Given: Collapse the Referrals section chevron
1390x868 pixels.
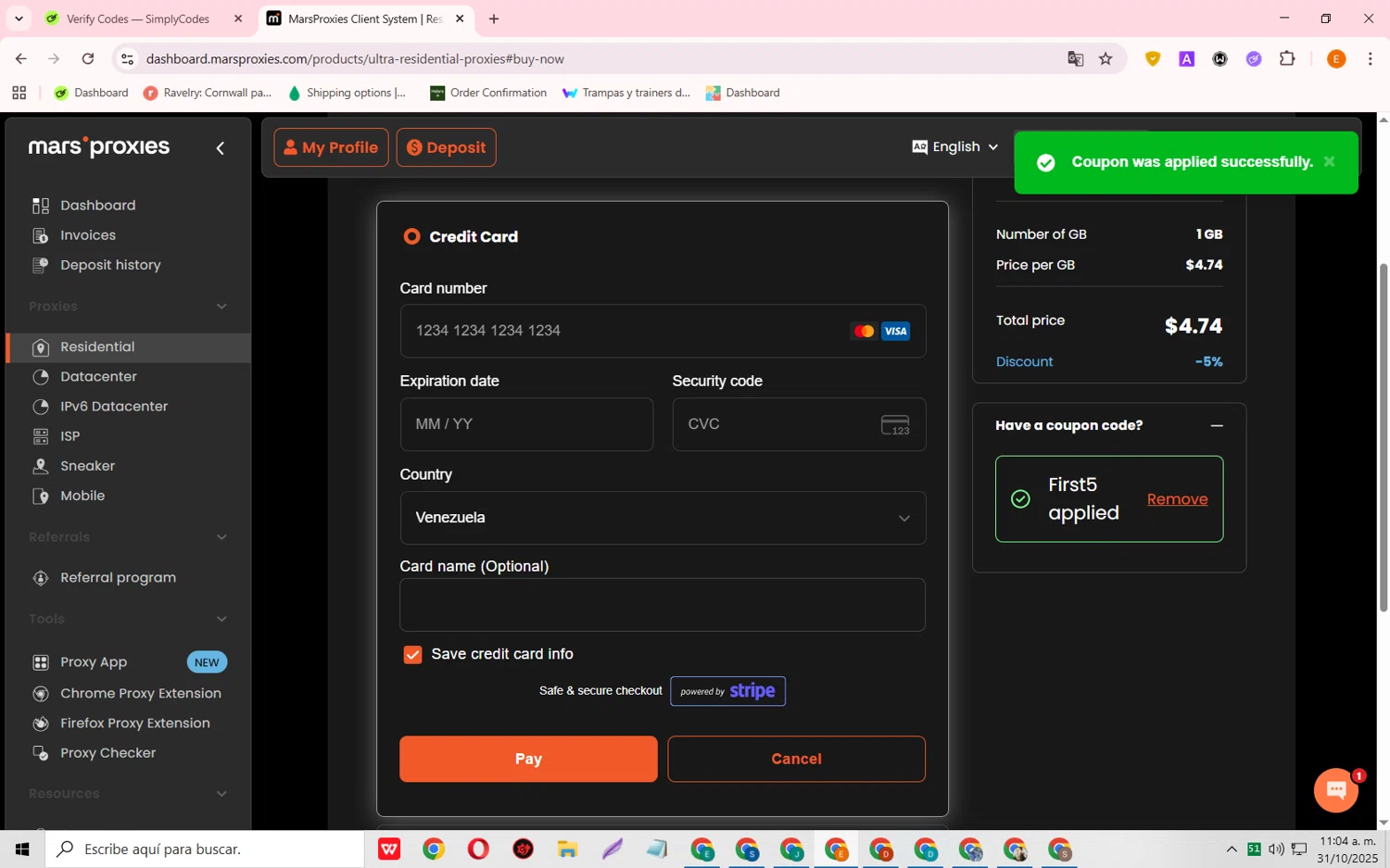Looking at the screenshot, I should [x=221, y=537].
